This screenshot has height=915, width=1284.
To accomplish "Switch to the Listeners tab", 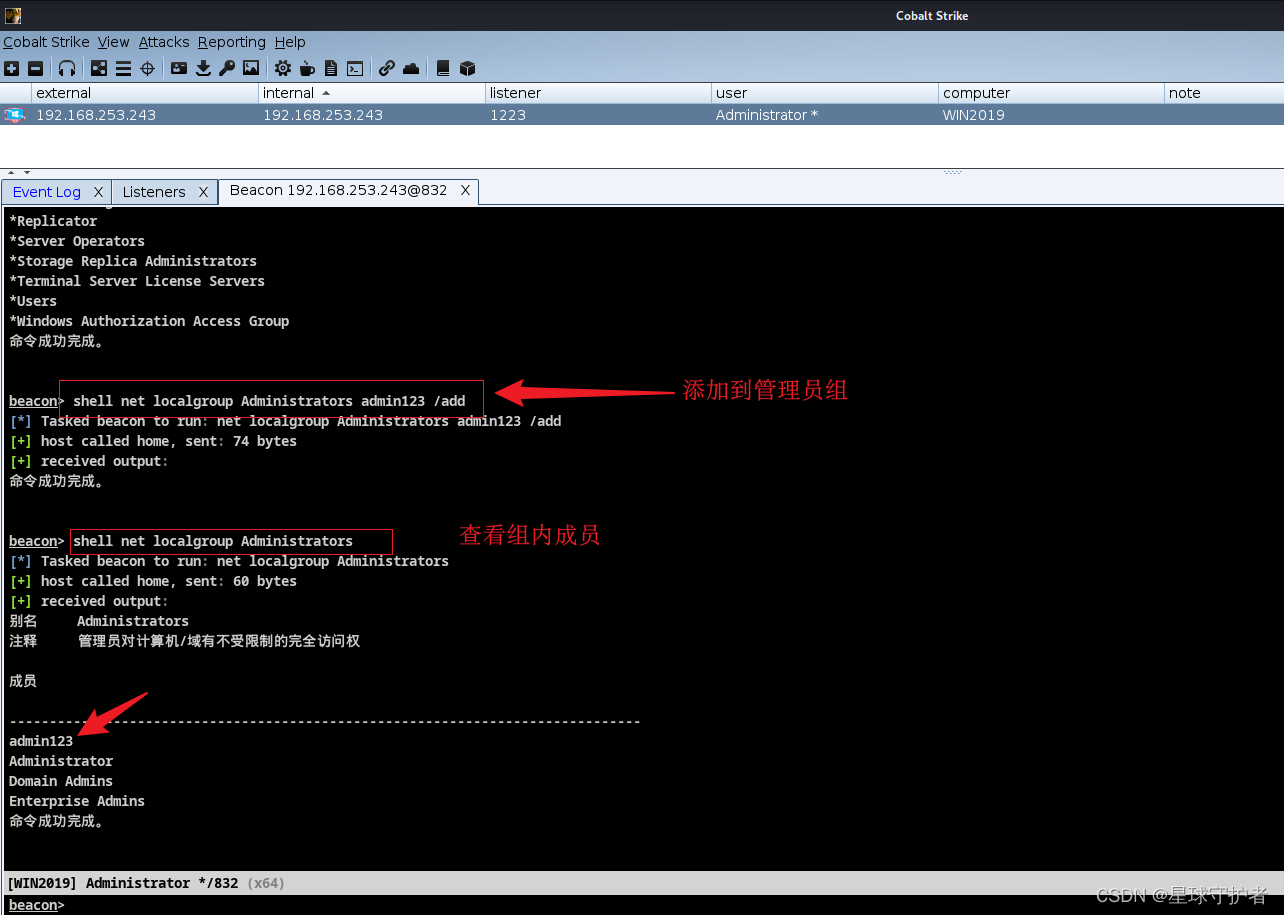I will [x=154, y=192].
